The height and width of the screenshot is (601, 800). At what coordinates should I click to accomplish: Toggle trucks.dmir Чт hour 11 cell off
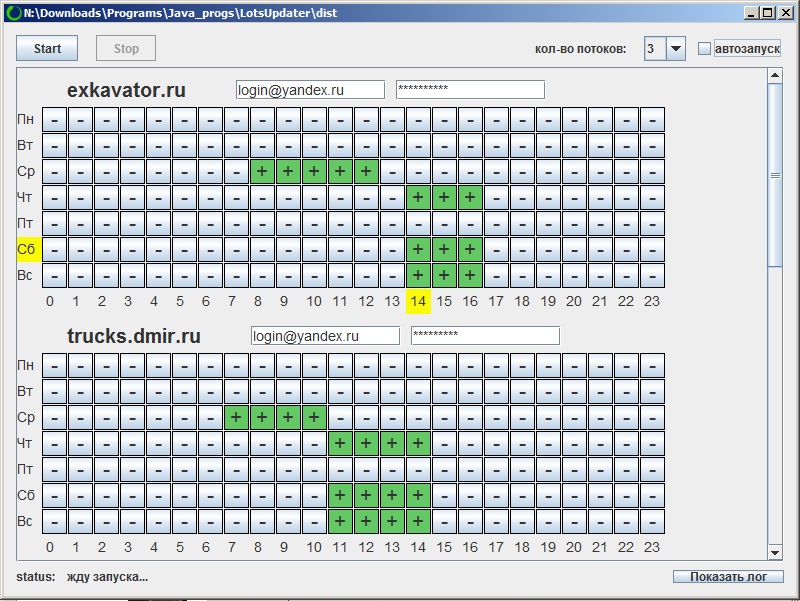coord(340,443)
